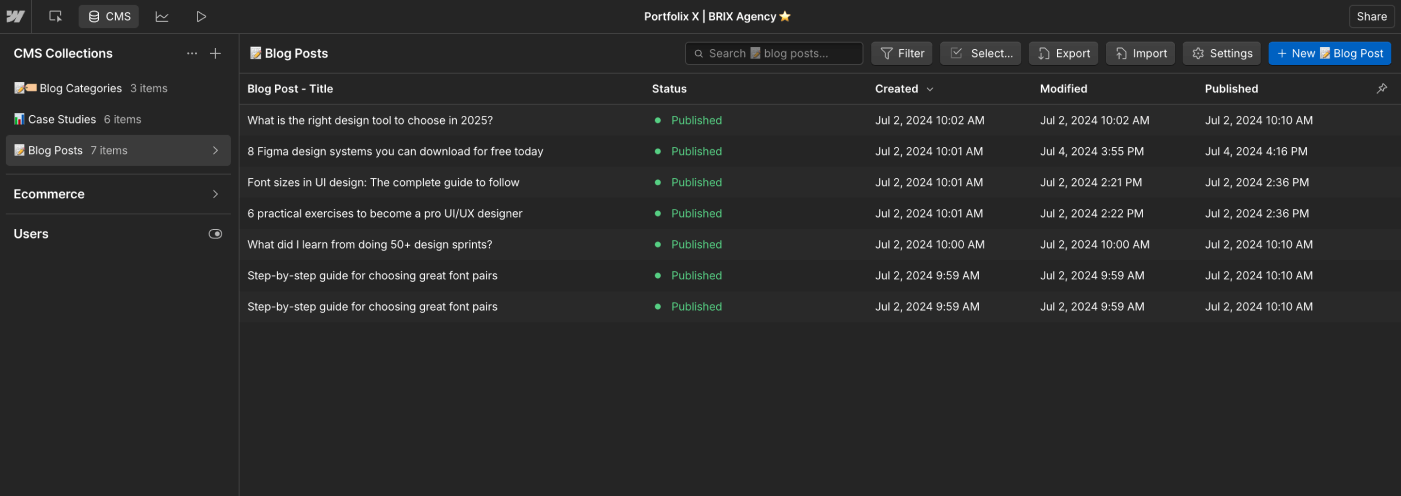The image size is (1401, 496).
Task: Select the Blog Posts collection
Action: click(119, 150)
